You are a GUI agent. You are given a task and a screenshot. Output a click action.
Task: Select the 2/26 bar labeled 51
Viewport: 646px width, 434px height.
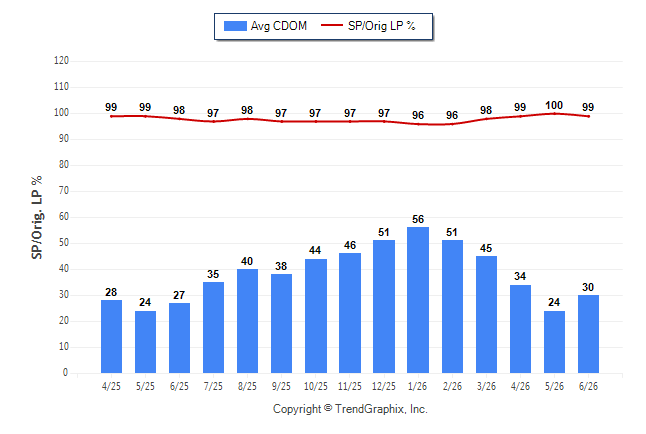tap(452, 307)
